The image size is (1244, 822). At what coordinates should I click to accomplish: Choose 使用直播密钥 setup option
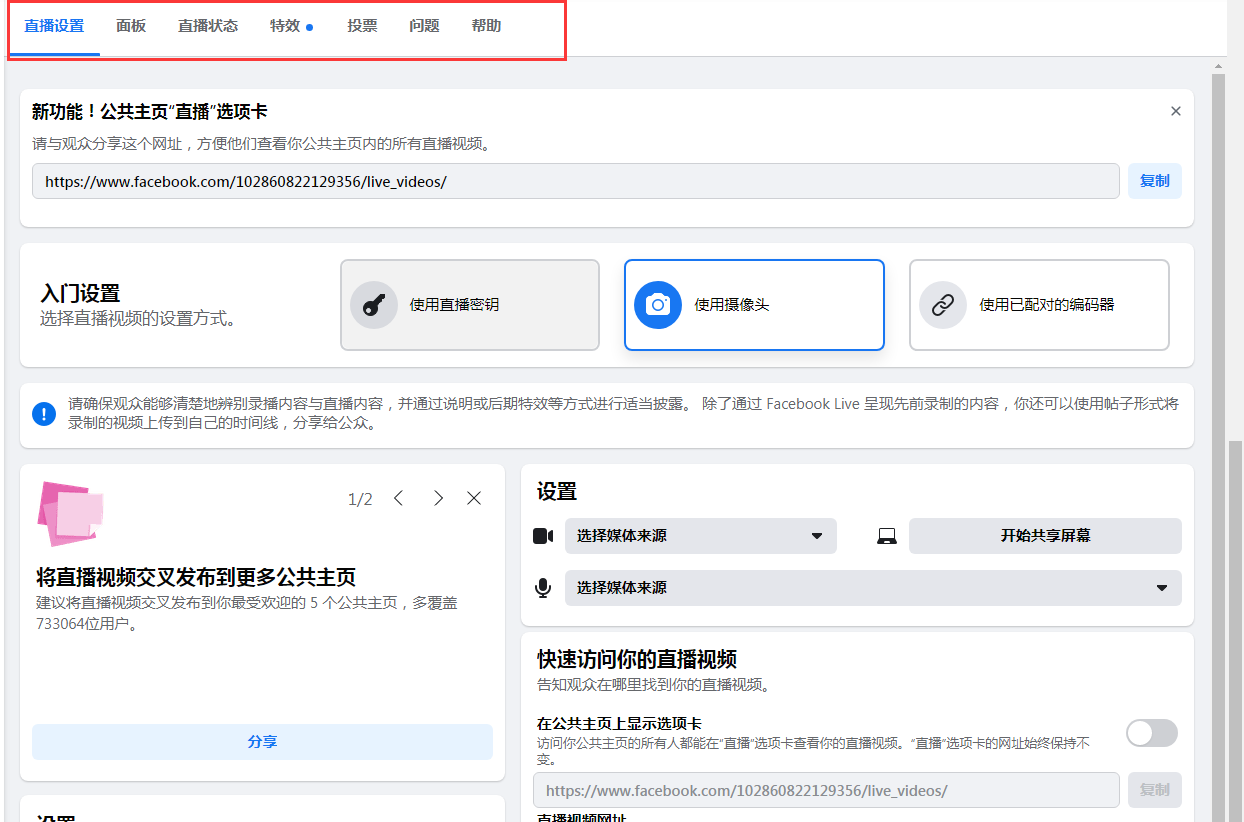(x=470, y=305)
